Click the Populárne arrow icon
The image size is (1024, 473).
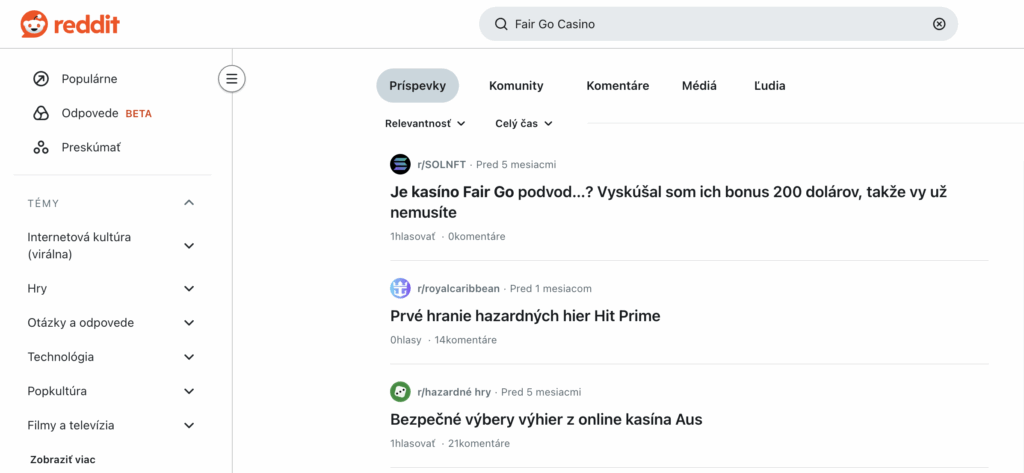pyautogui.click(x=41, y=79)
